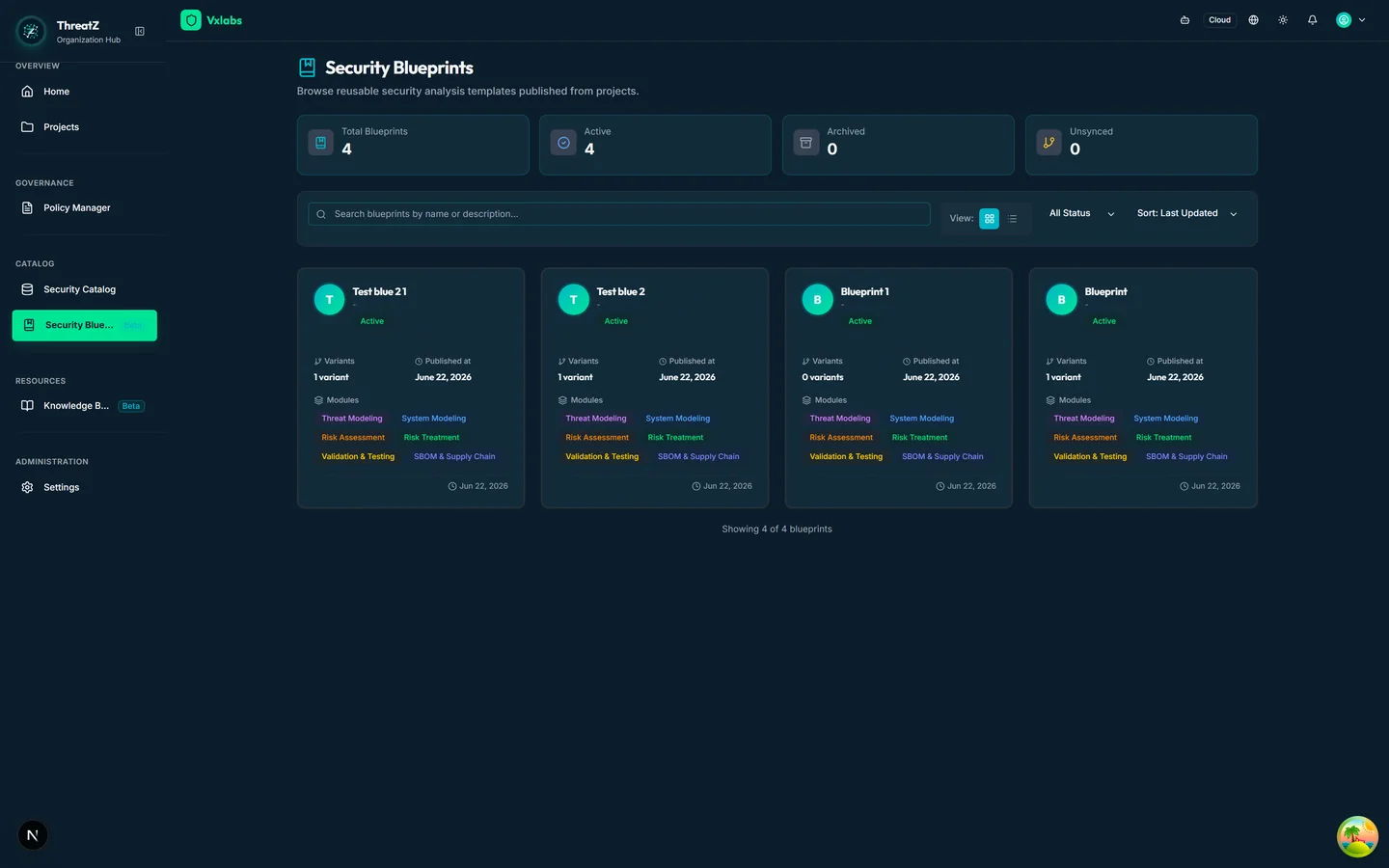Open Sort: Last Updated dropdown

(x=1186, y=214)
